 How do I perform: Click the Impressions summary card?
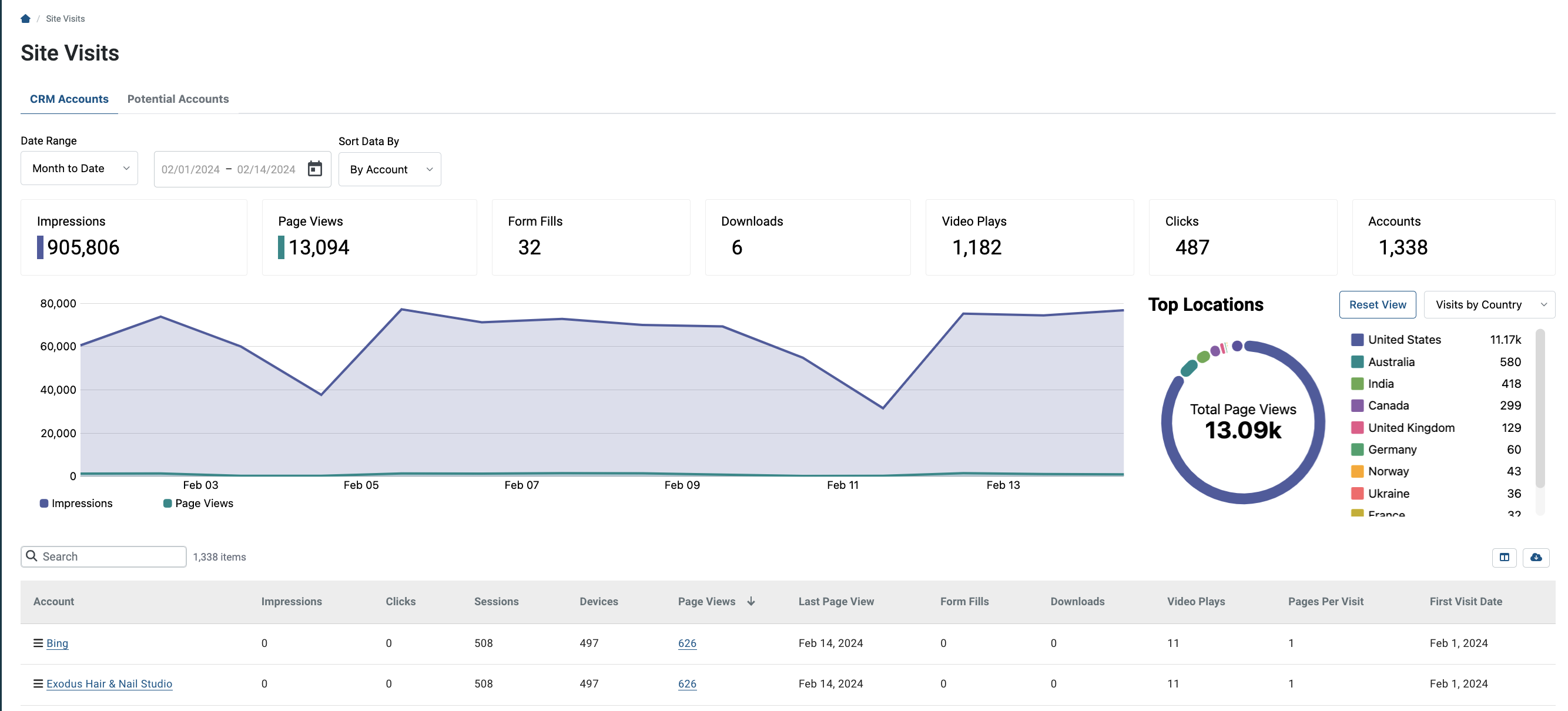pos(134,237)
